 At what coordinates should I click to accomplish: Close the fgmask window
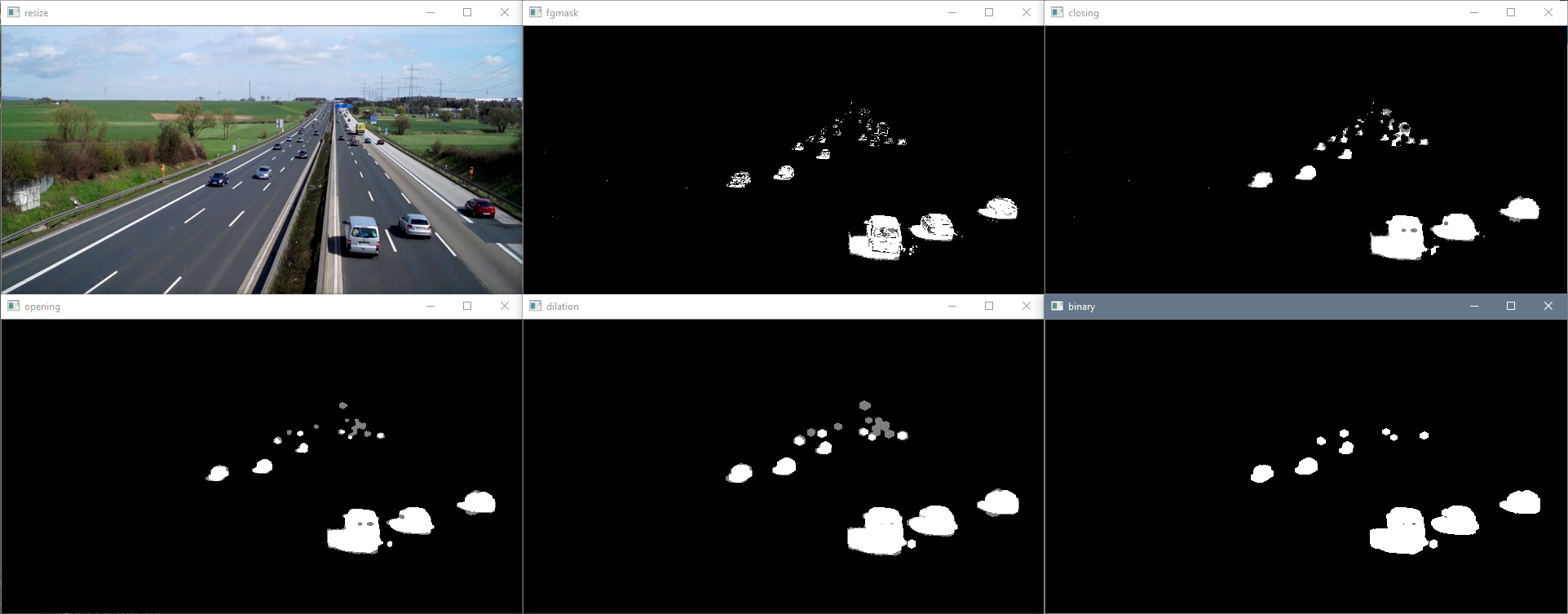1027,12
